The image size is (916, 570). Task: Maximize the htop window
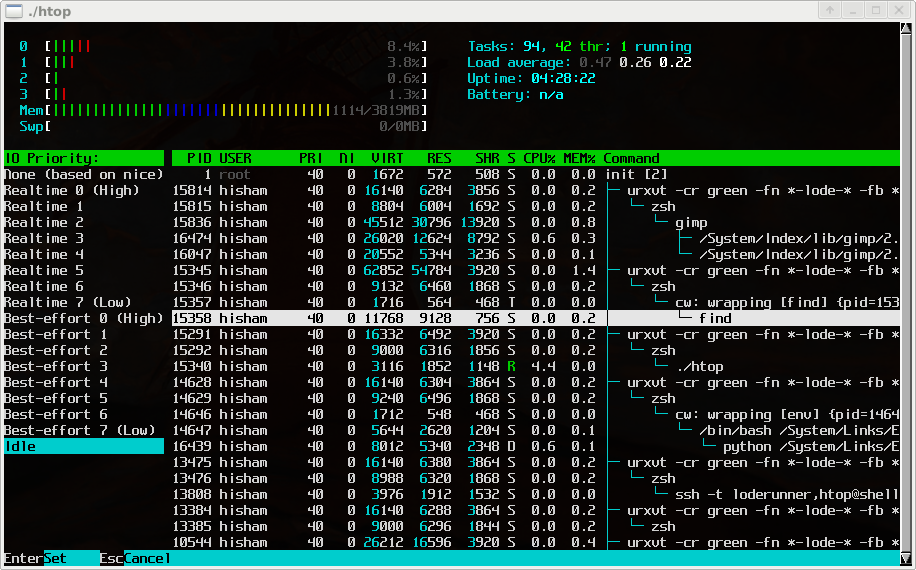875,10
